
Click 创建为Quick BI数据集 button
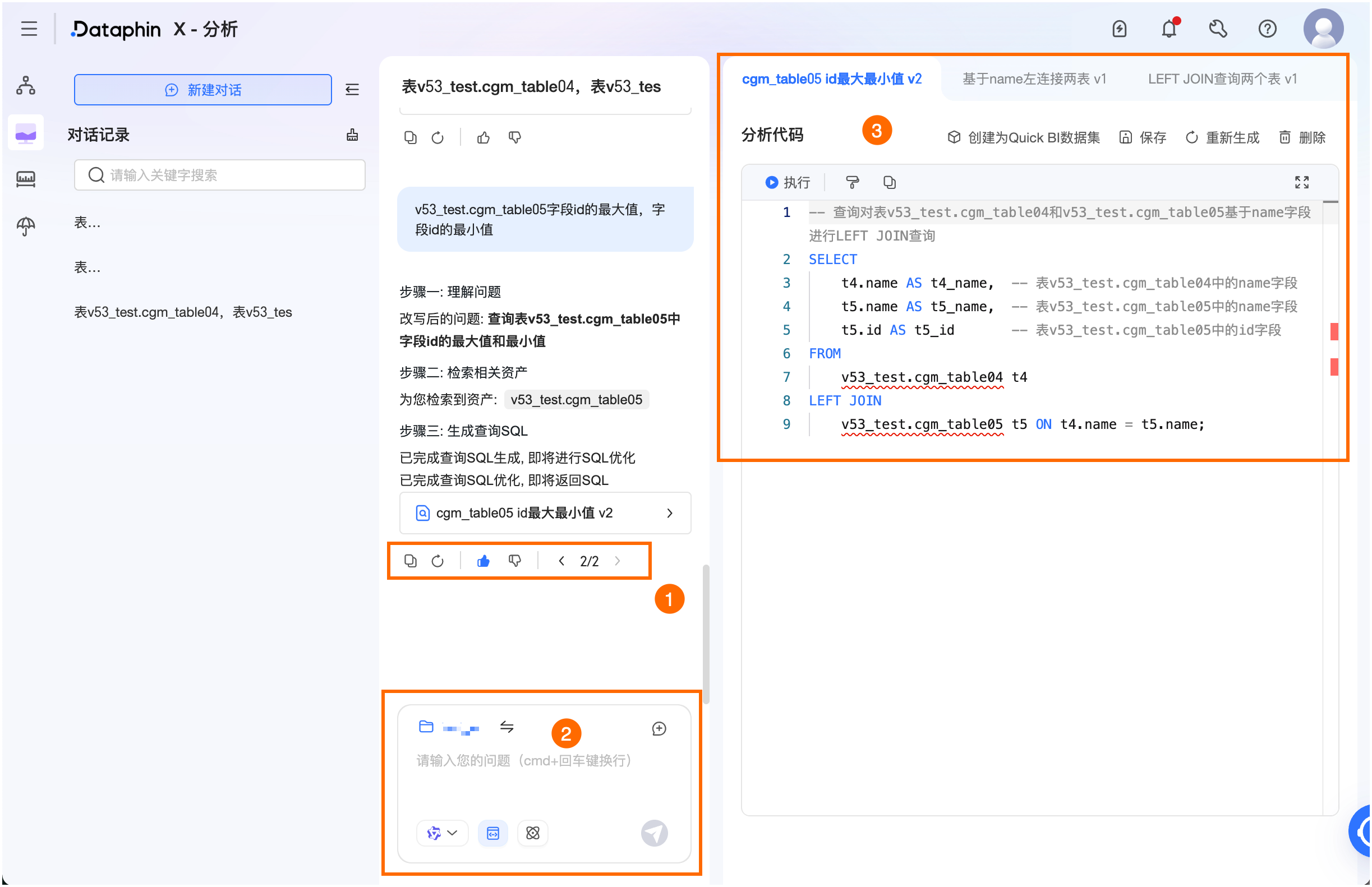(1023, 138)
